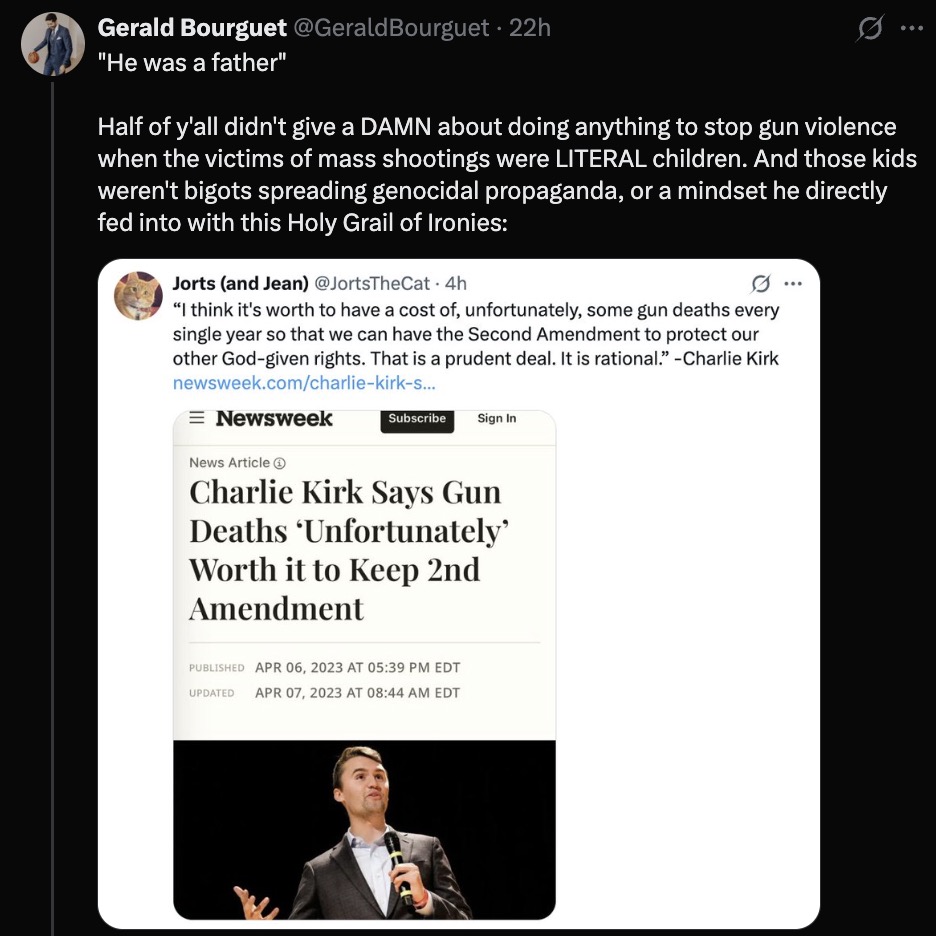The image size is (936, 936).
Task: Click the Charlie Kirk photo in the article
Action: pyautogui.click(x=363, y=830)
